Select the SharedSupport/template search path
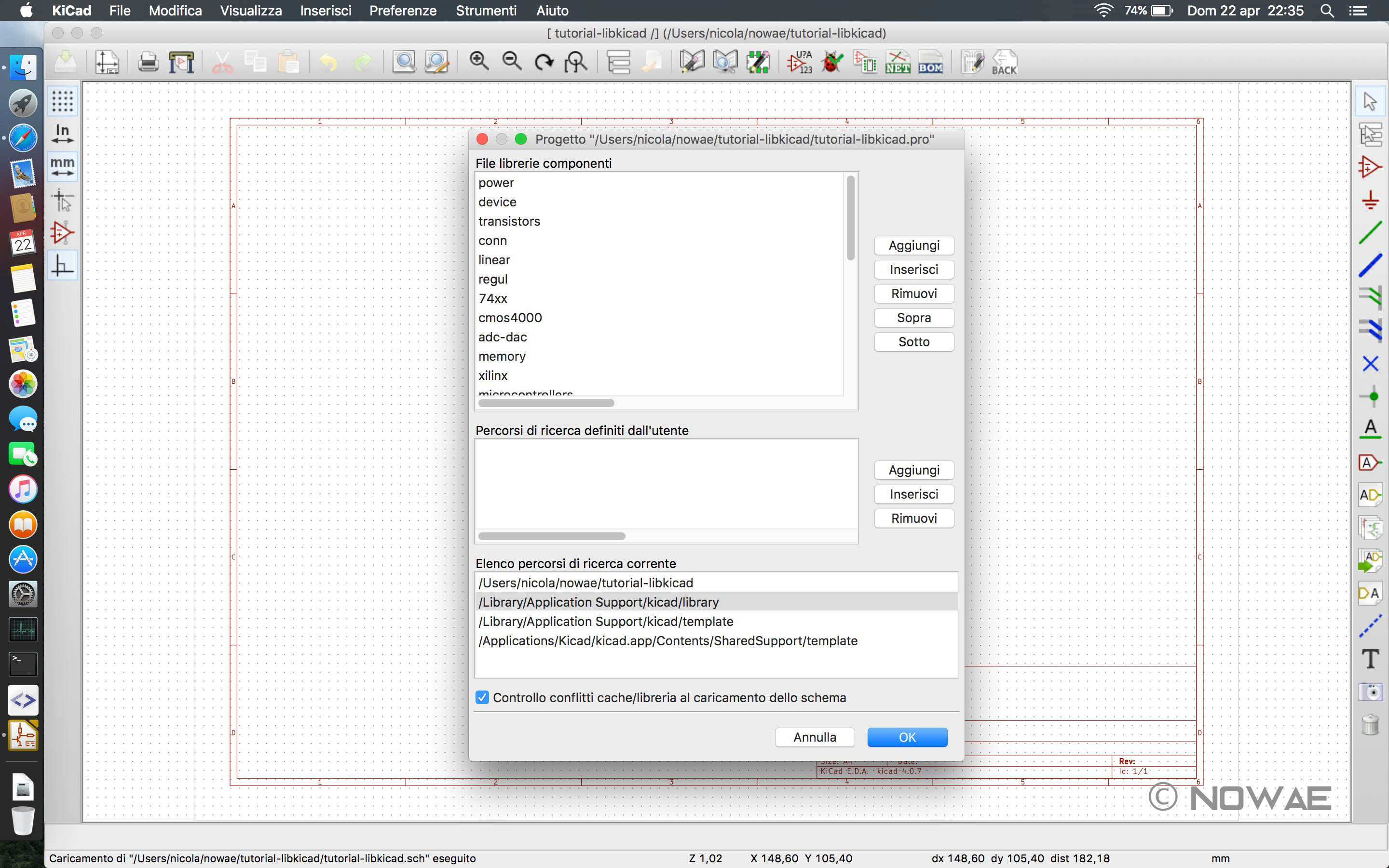The image size is (1389, 868). coord(716,641)
